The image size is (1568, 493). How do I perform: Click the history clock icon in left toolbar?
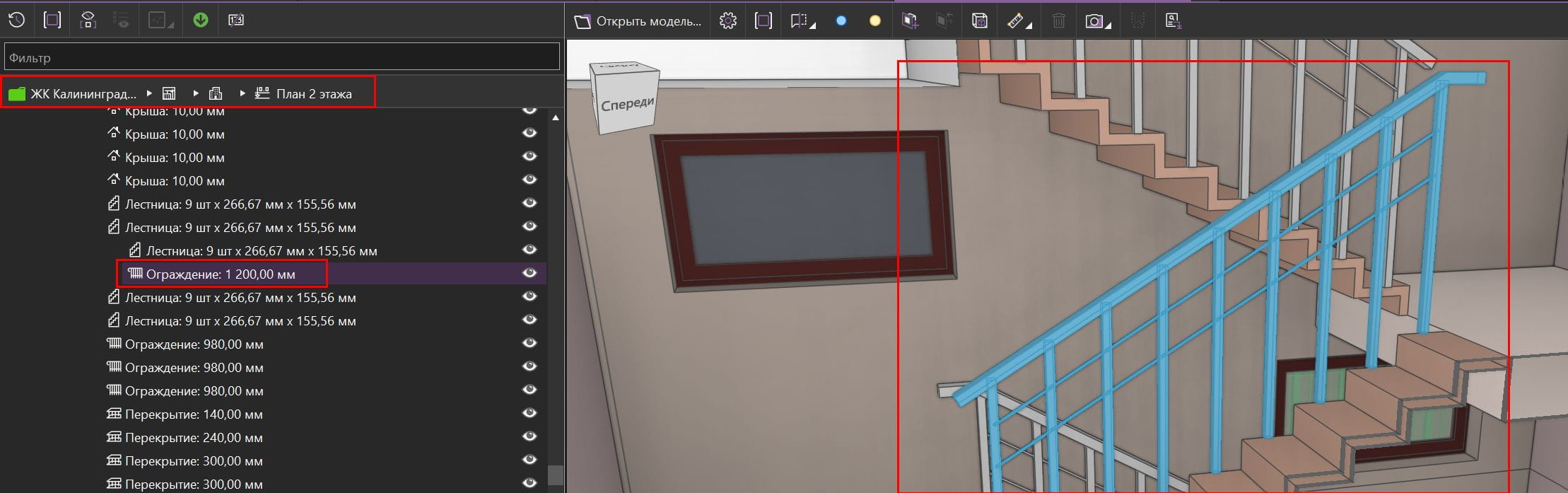[x=16, y=20]
